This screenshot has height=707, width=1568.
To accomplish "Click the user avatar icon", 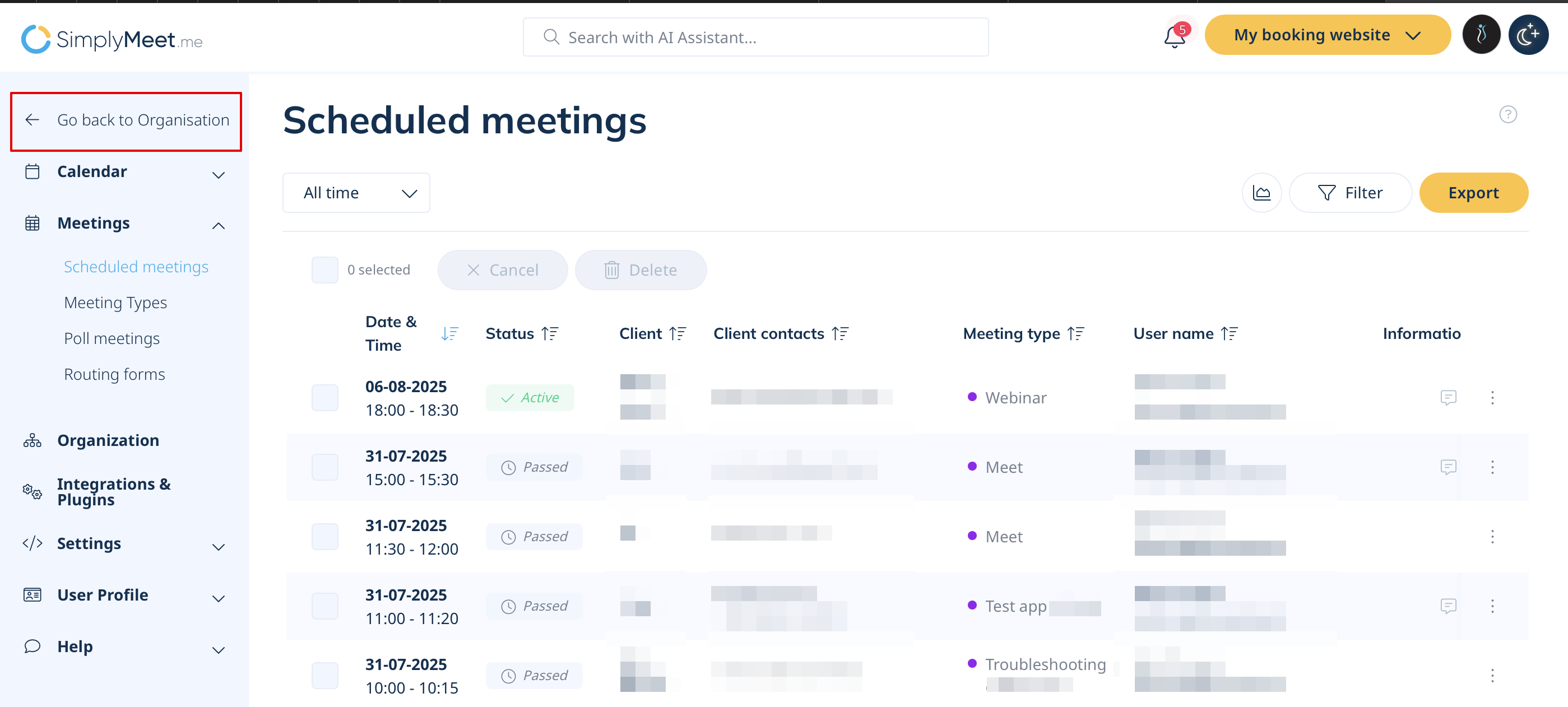I will tap(1481, 35).
